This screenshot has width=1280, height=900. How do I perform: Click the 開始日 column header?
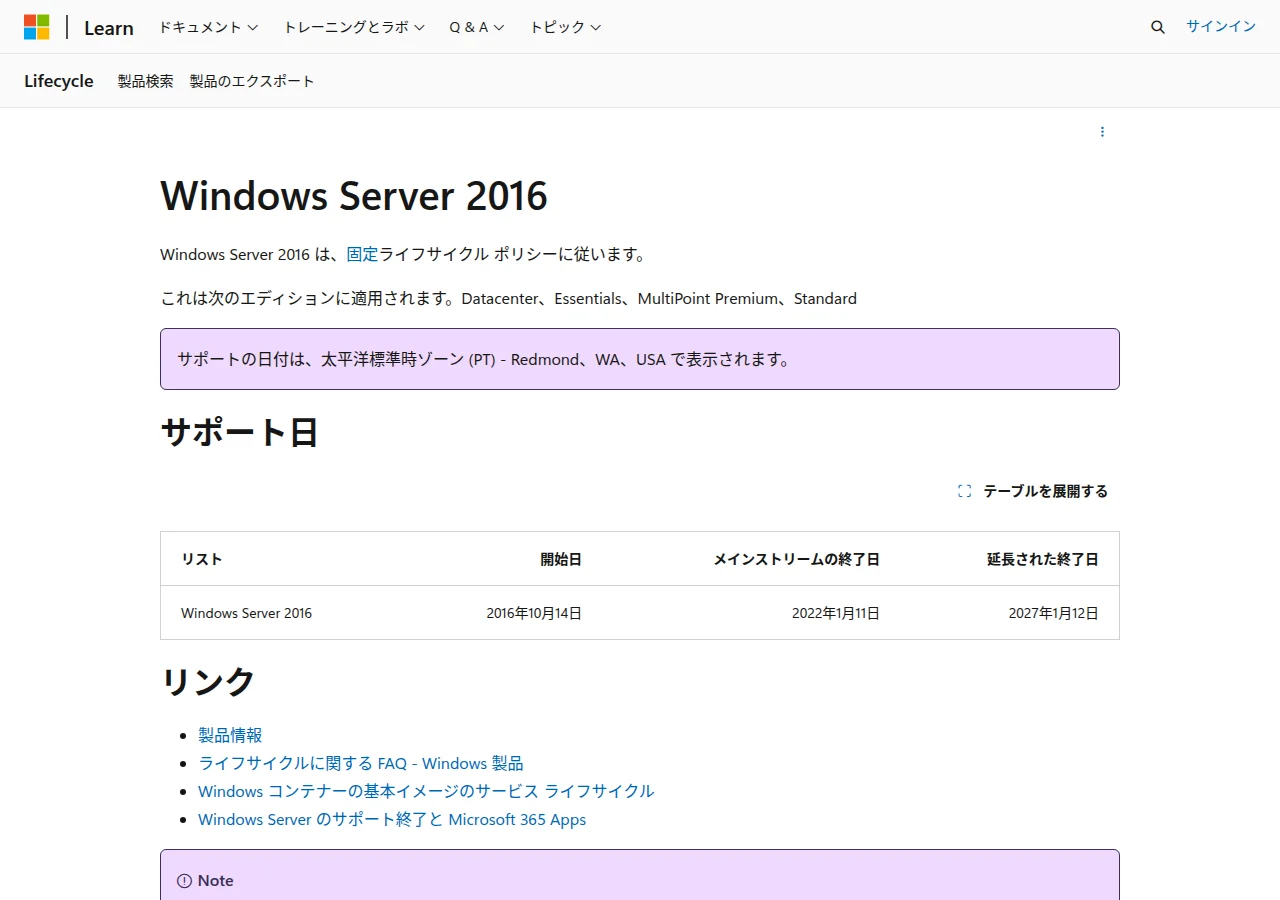561,559
